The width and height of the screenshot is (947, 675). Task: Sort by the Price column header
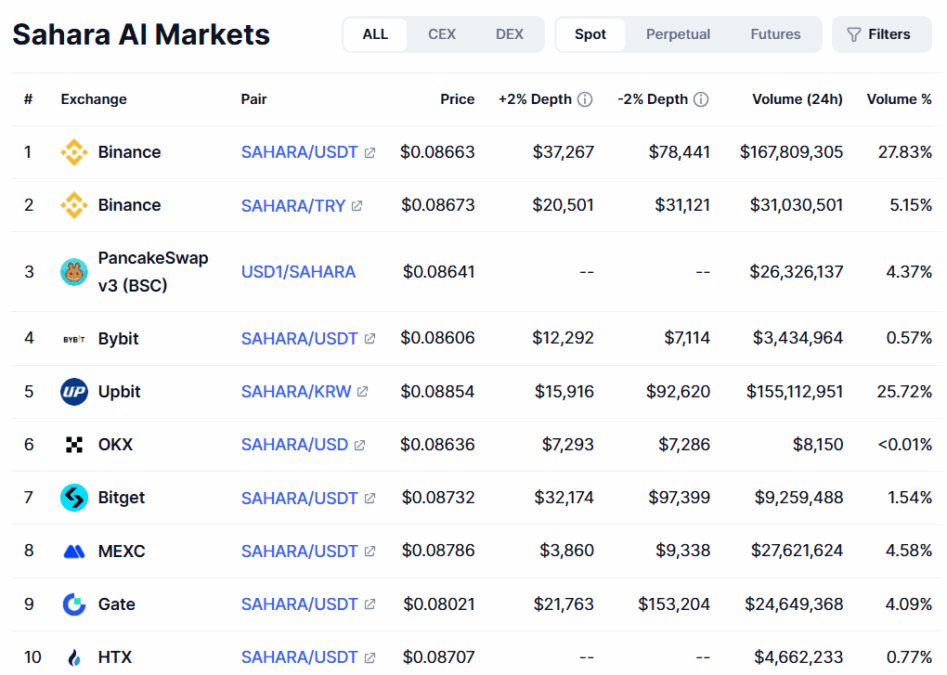click(x=457, y=100)
